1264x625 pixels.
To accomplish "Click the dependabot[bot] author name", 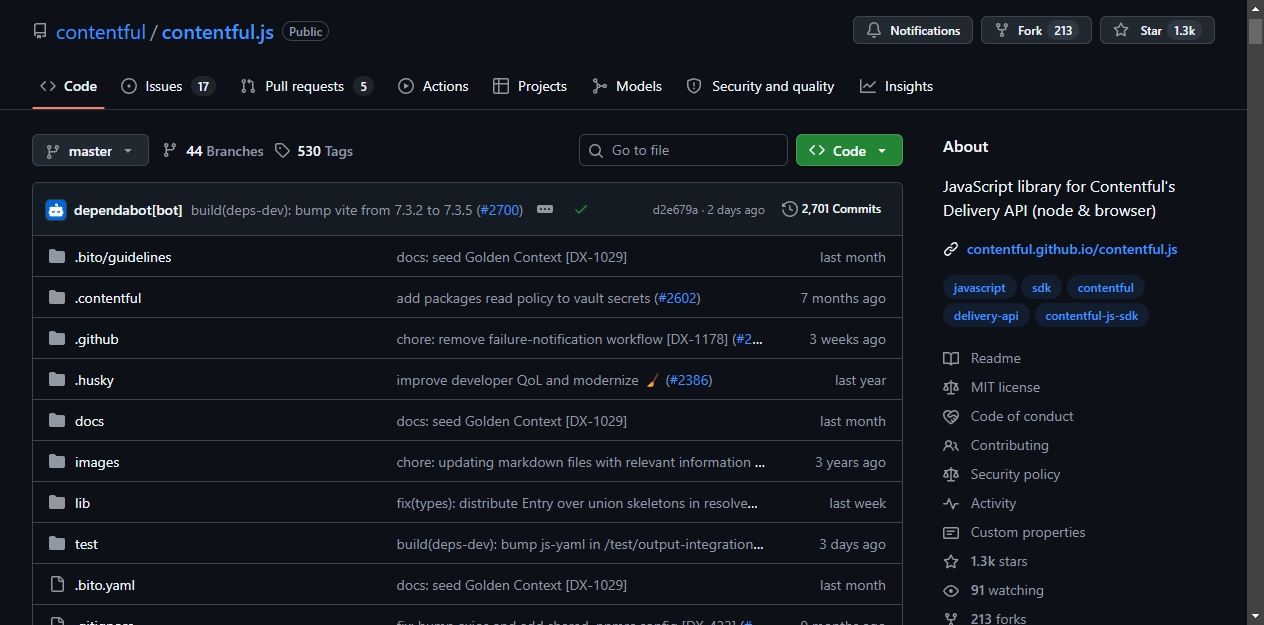I will coord(128,210).
